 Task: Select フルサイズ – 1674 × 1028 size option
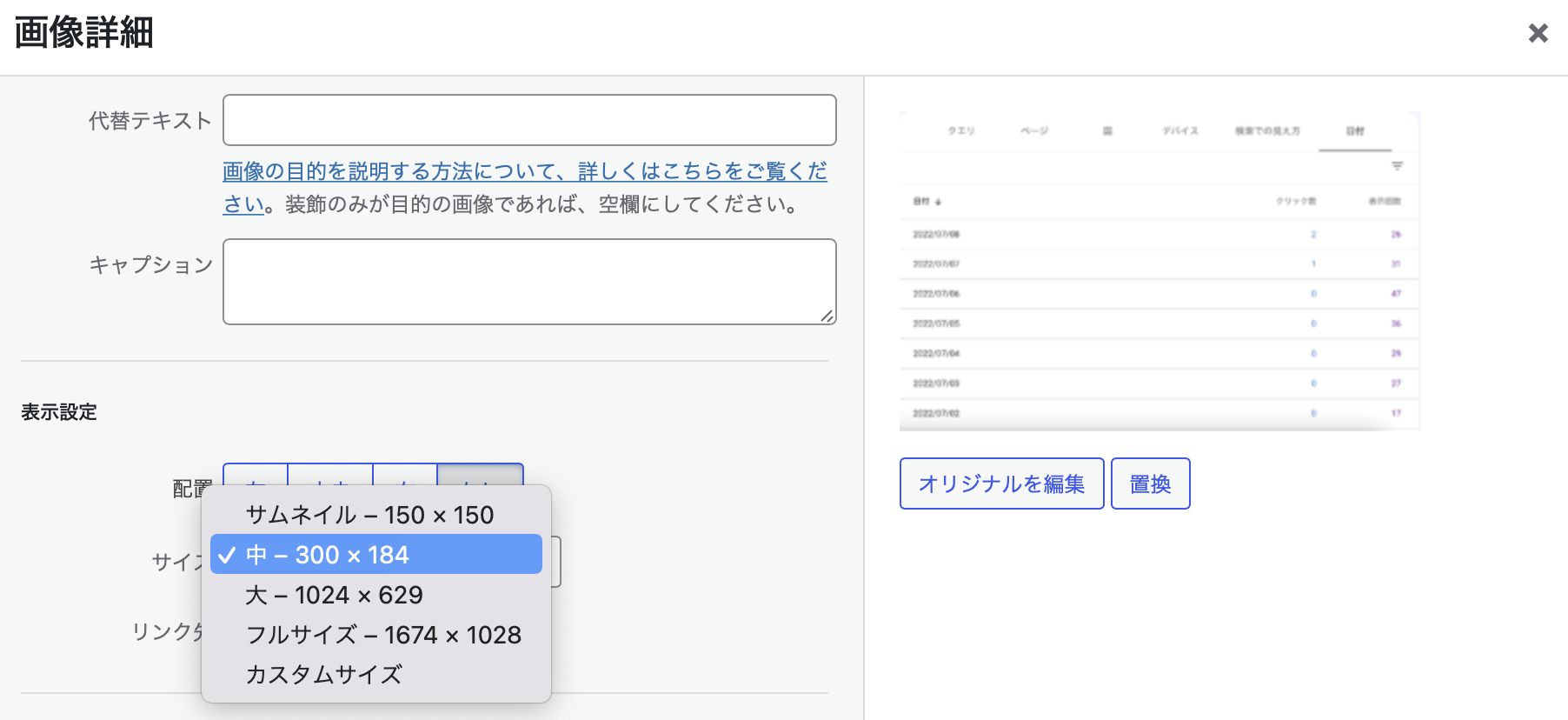pos(376,635)
